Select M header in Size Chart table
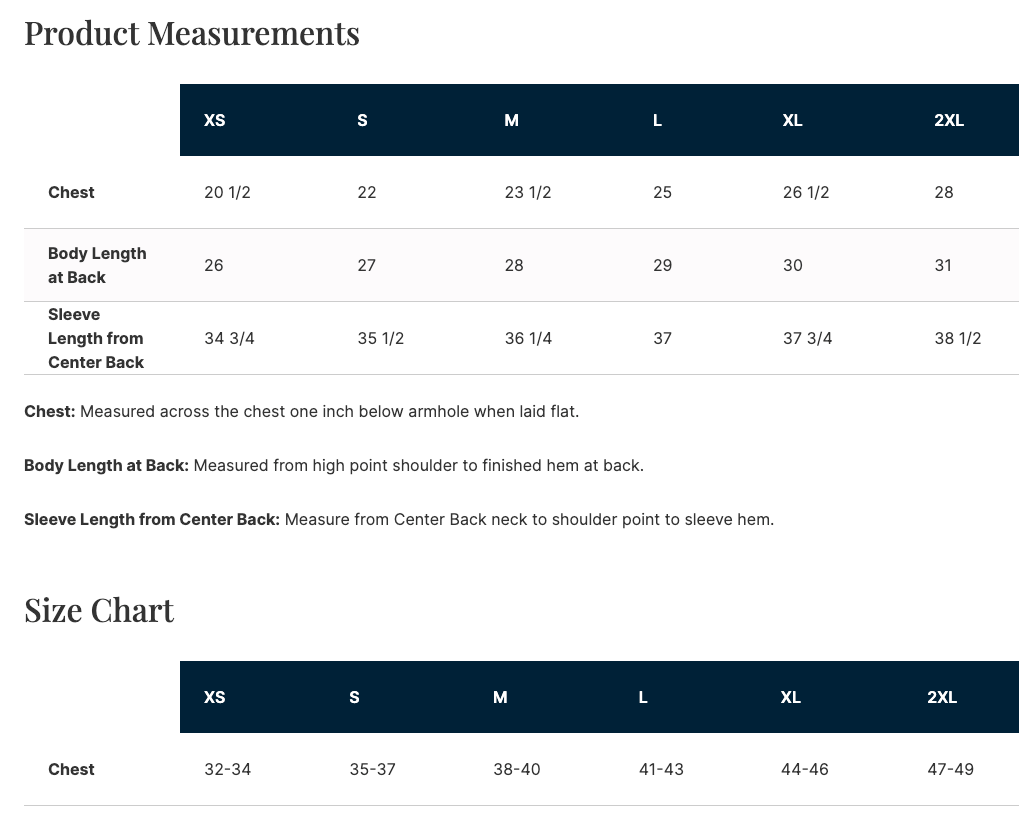The image size is (1019, 831). click(500, 697)
